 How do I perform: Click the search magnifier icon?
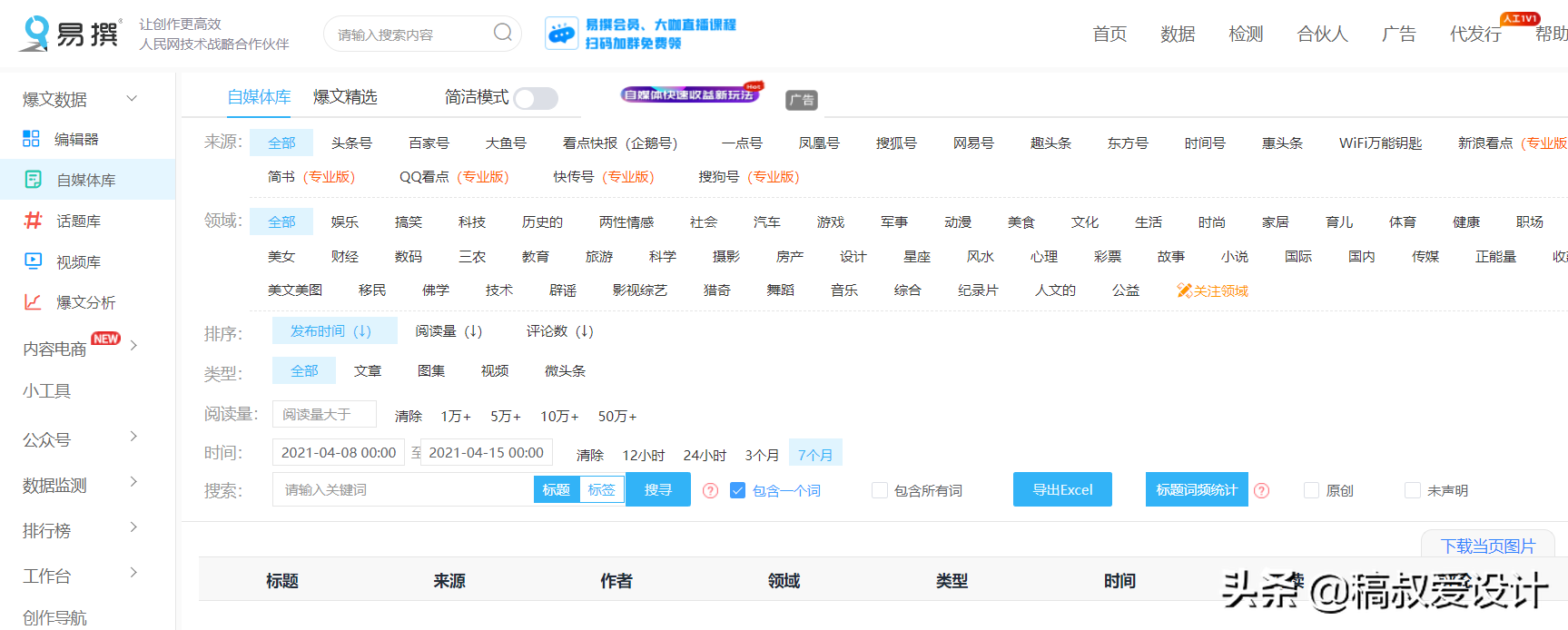(502, 34)
